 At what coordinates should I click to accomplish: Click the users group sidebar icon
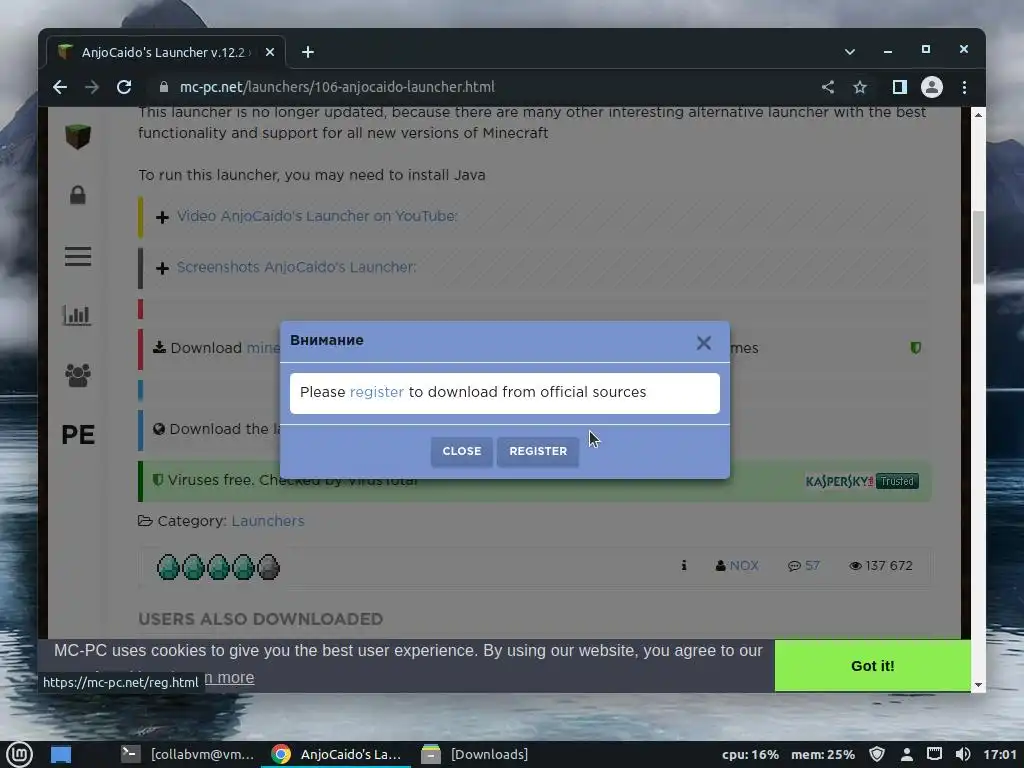click(x=78, y=375)
